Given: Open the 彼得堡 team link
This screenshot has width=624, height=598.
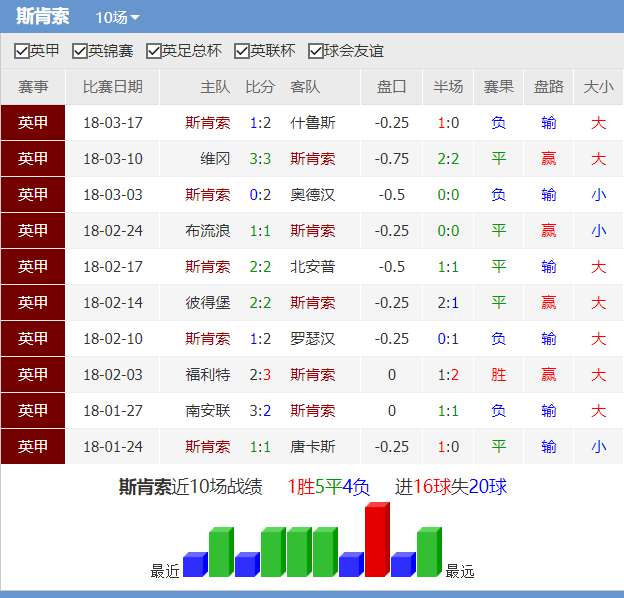Looking at the screenshot, I should [x=208, y=303].
